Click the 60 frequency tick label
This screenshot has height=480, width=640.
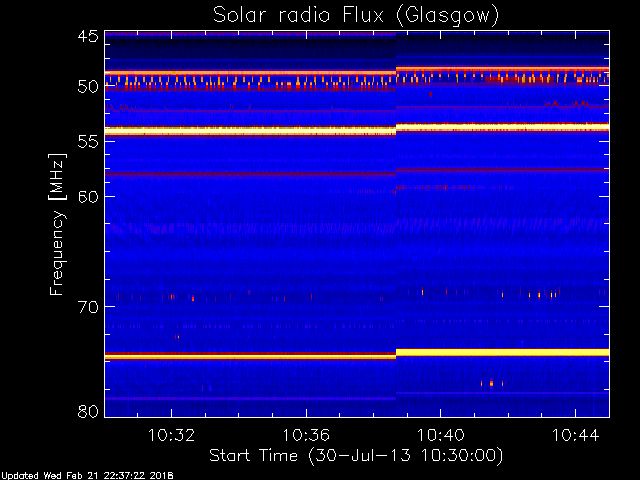pos(88,197)
